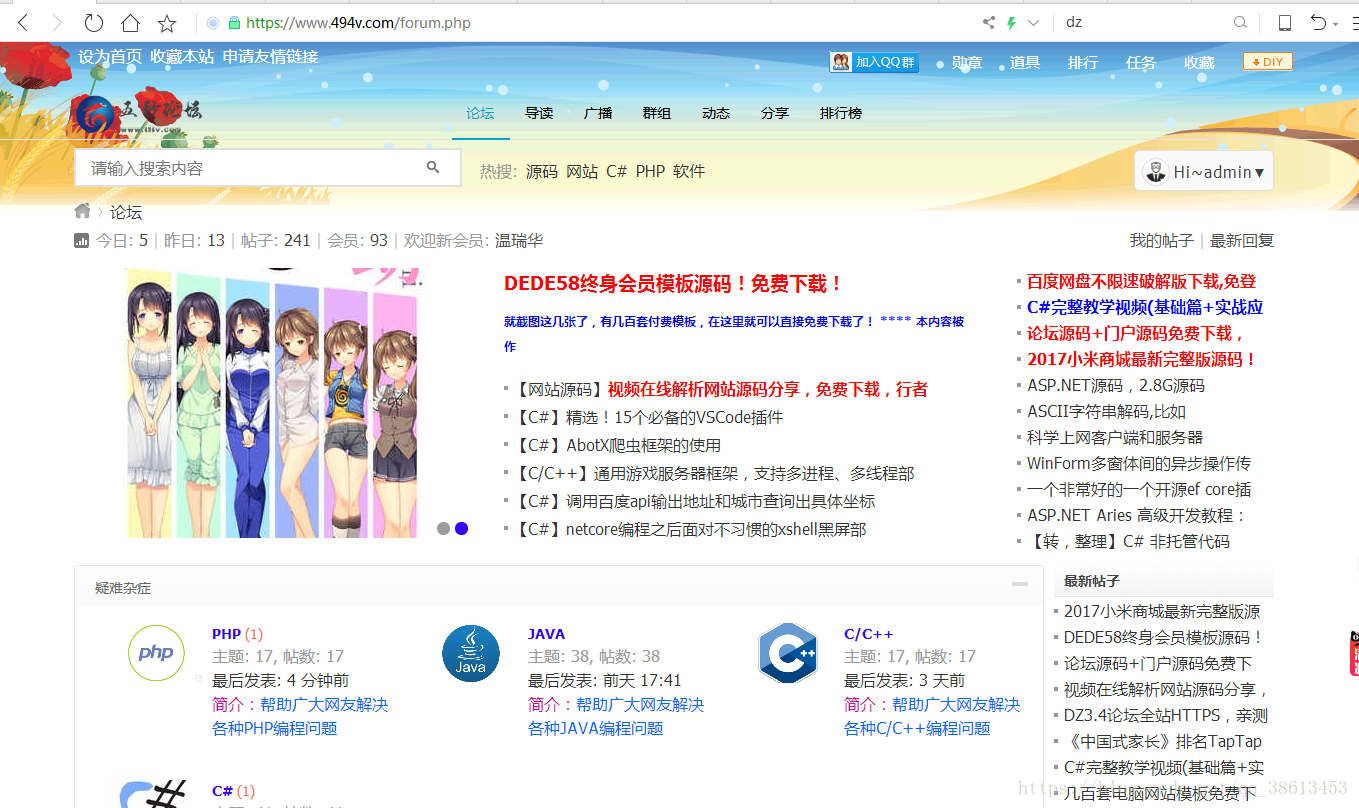Select the 论坛 navigation tab

480,113
